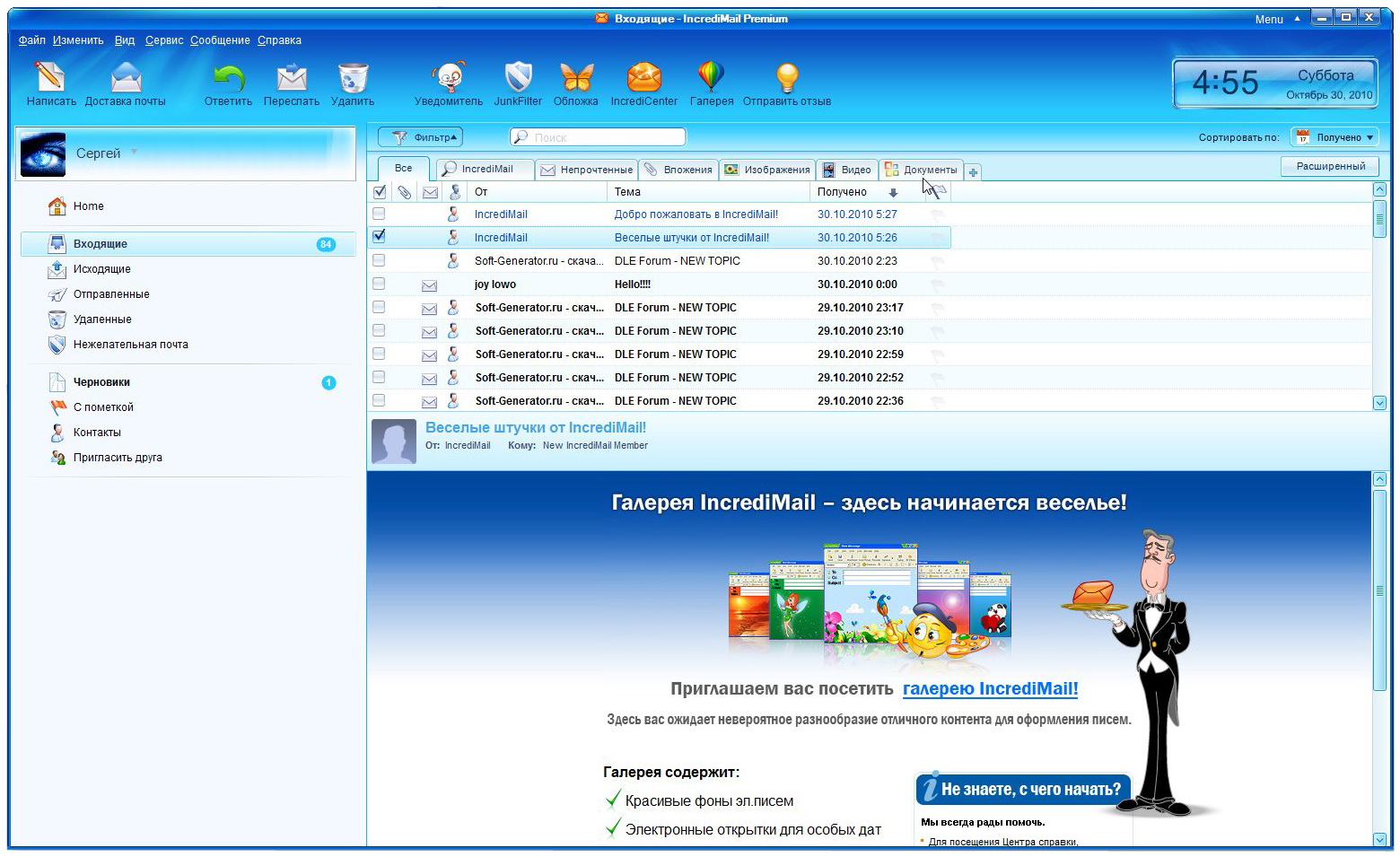Check the box for the 29.10.2010 23:17 message
1400x857 pixels.
(379, 308)
